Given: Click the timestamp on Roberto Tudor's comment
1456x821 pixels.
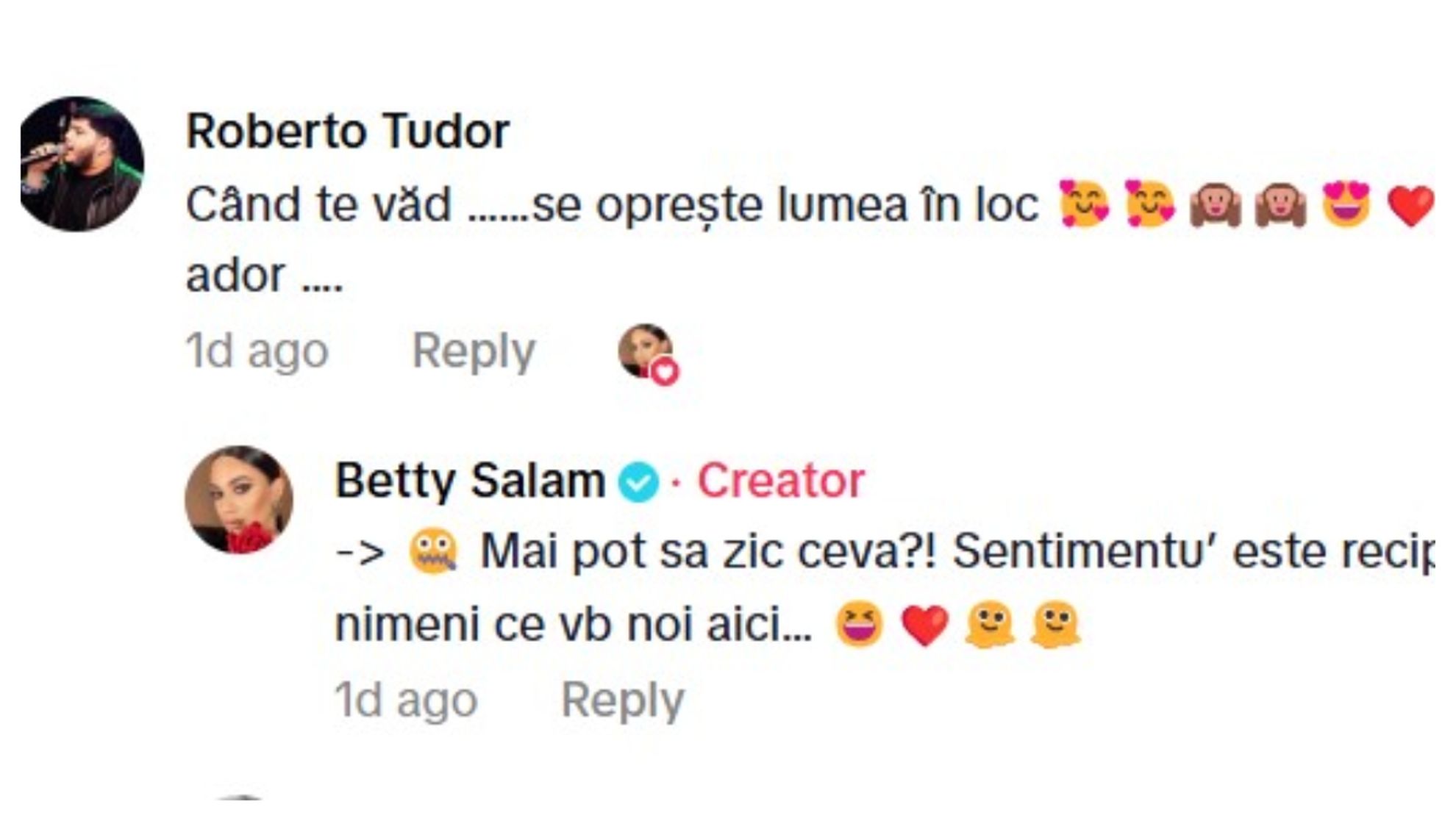Looking at the screenshot, I should (x=257, y=351).
